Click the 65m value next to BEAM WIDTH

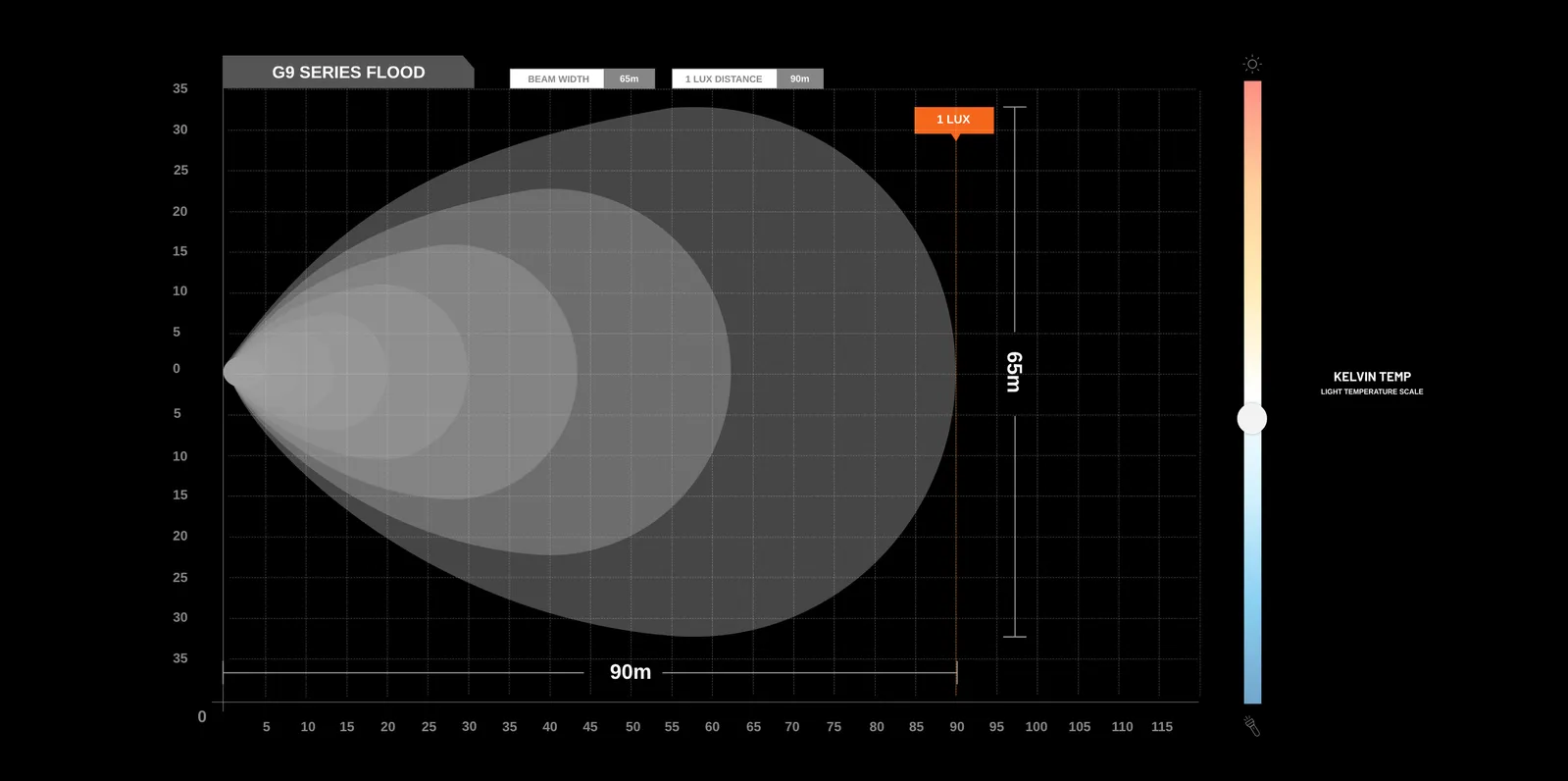click(629, 79)
